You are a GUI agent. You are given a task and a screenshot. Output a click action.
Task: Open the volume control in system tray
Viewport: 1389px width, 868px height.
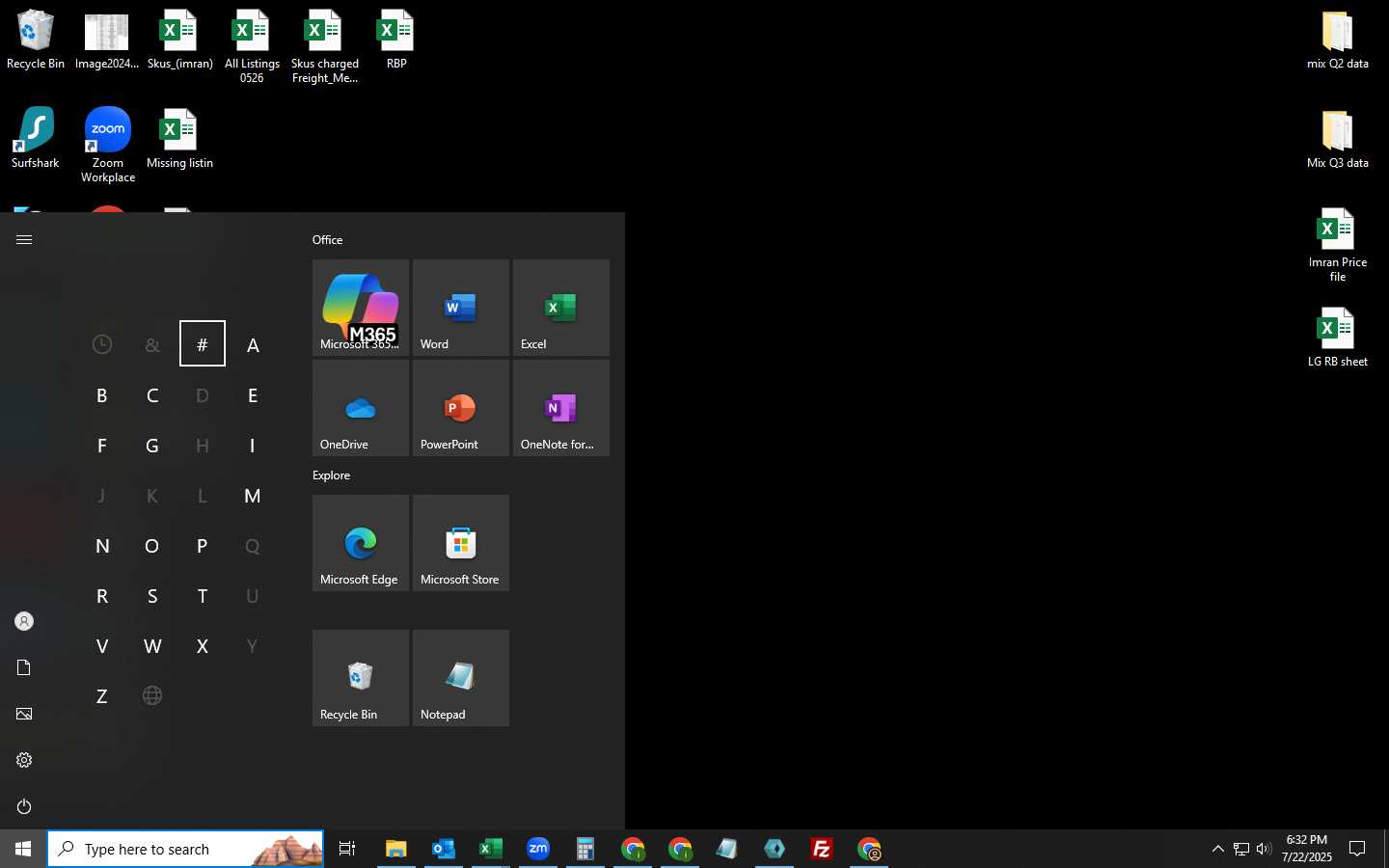(1264, 849)
